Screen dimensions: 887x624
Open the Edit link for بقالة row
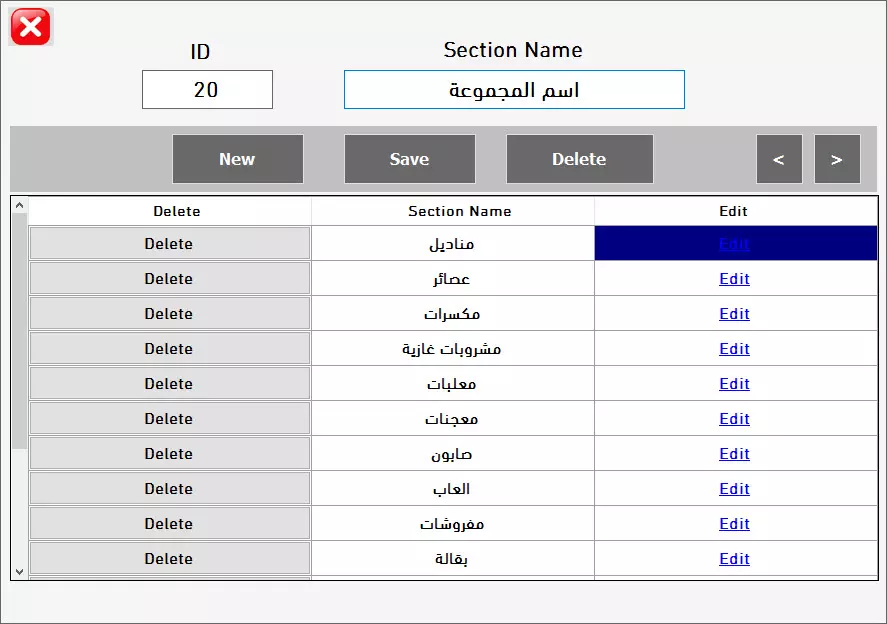click(x=735, y=558)
